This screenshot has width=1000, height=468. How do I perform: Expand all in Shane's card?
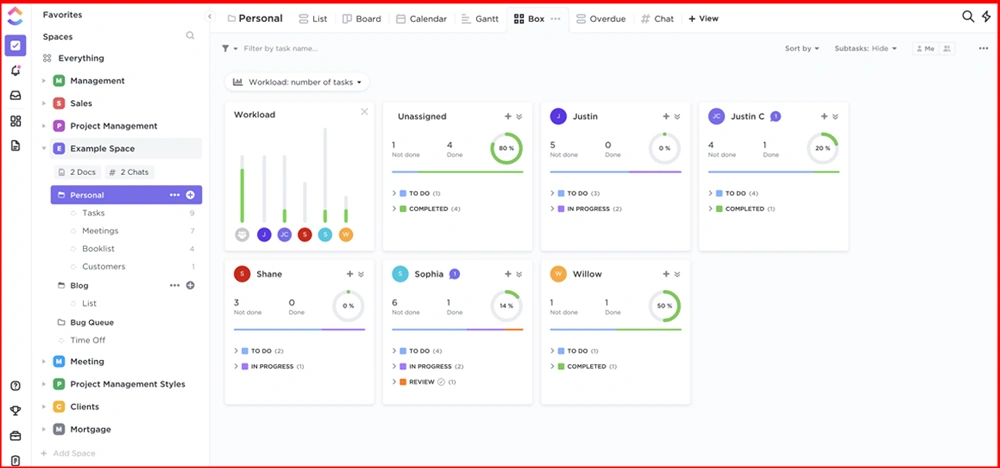click(361, 274)
